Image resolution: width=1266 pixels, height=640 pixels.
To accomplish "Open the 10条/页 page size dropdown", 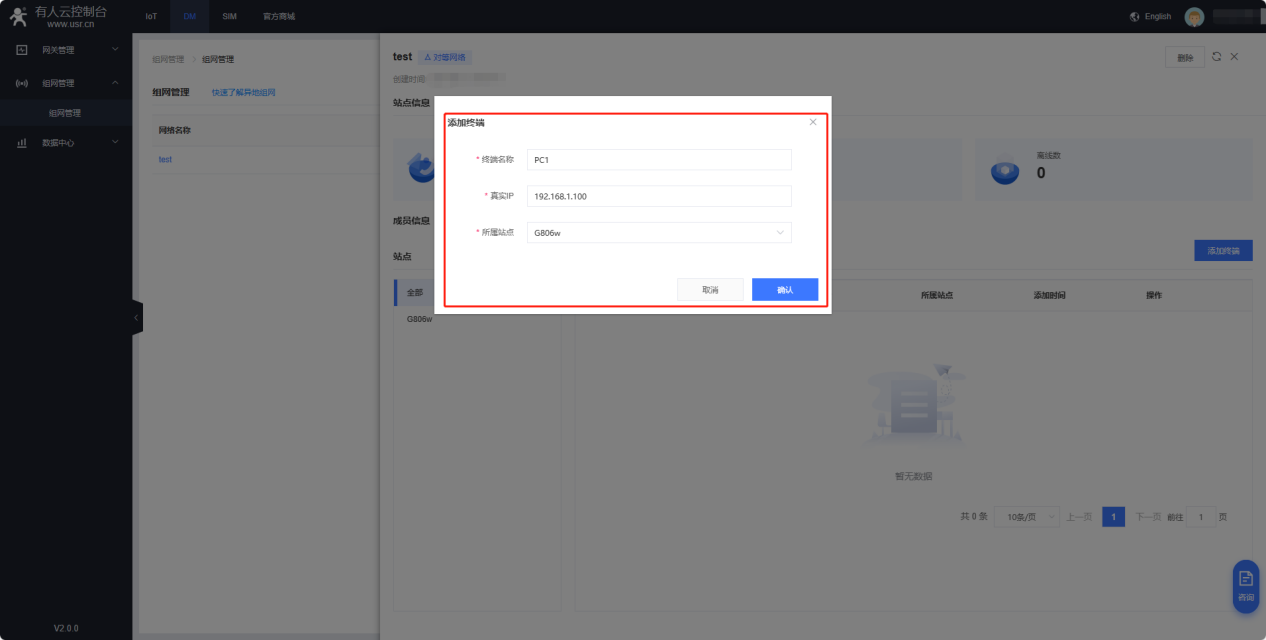I will (x=1026, y=517).
